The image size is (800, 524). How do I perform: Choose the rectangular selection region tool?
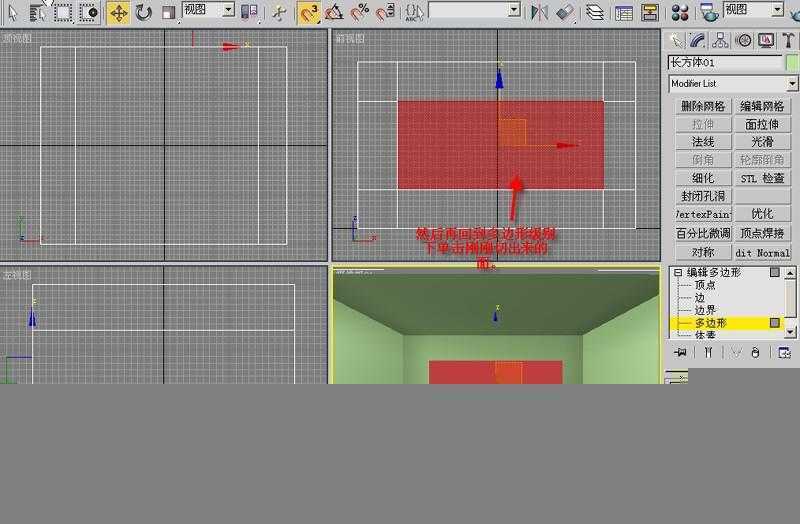[63, 12]
